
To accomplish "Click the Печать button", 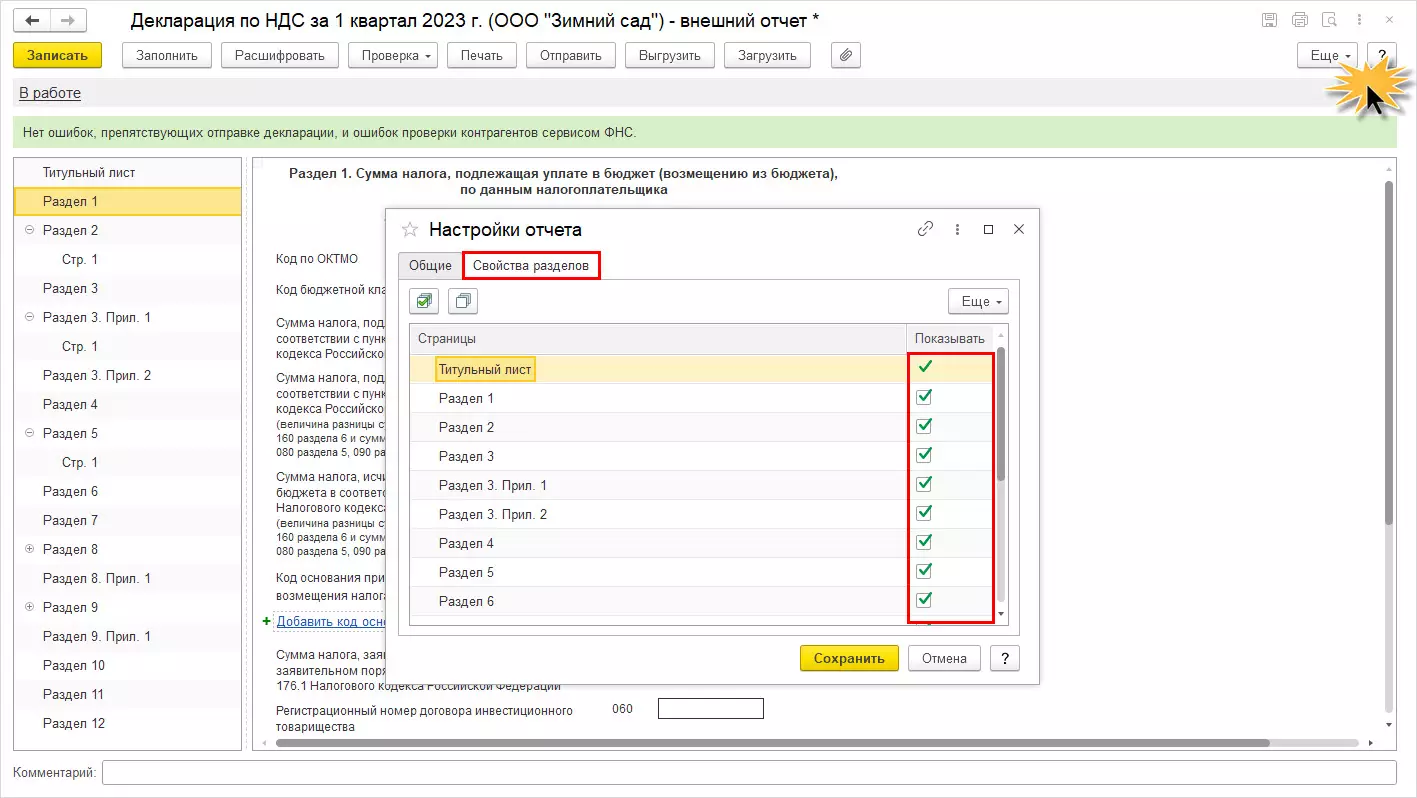I will (x=482, y=55).
